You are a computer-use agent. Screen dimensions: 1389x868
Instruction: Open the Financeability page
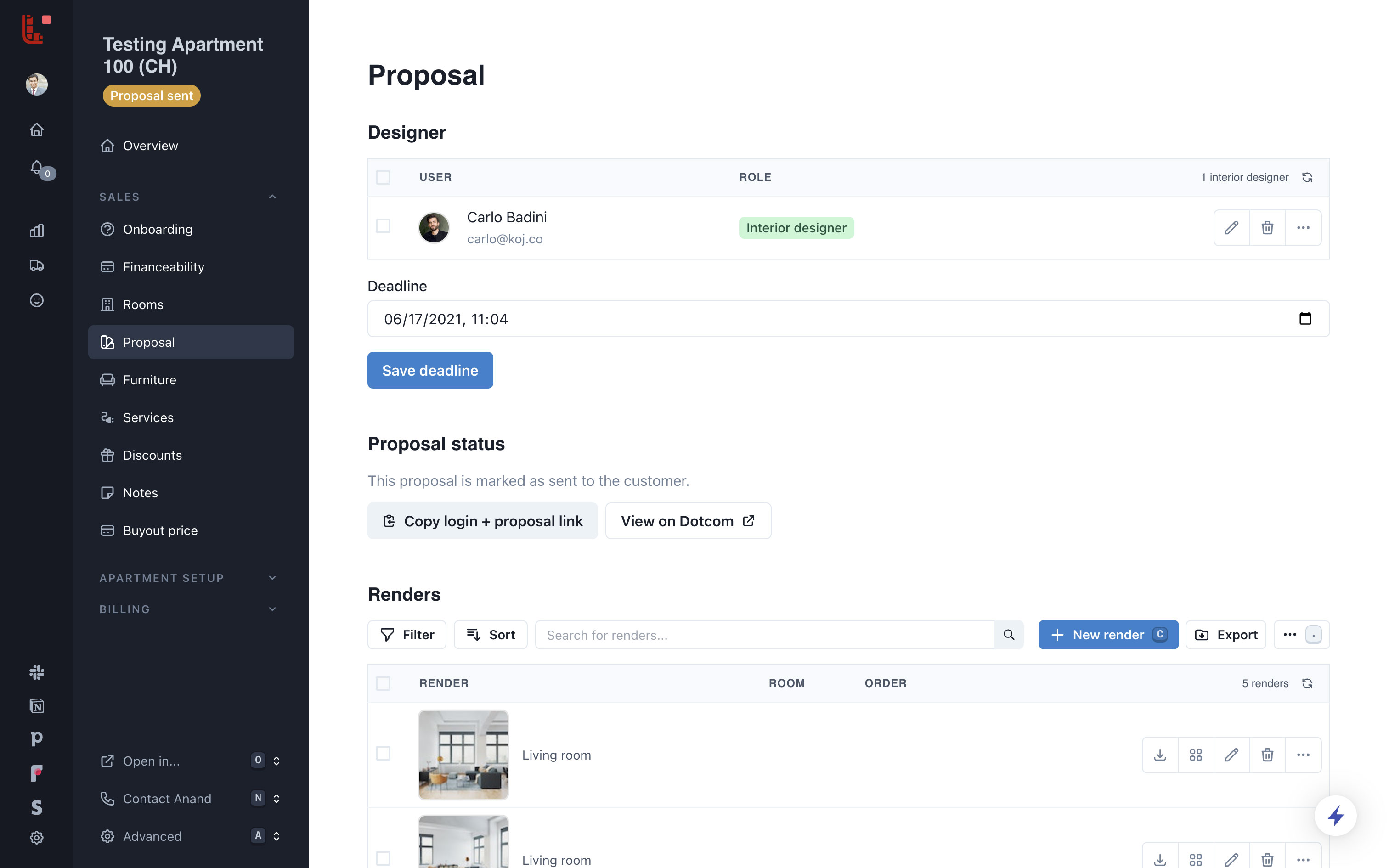tap(163, 267)
